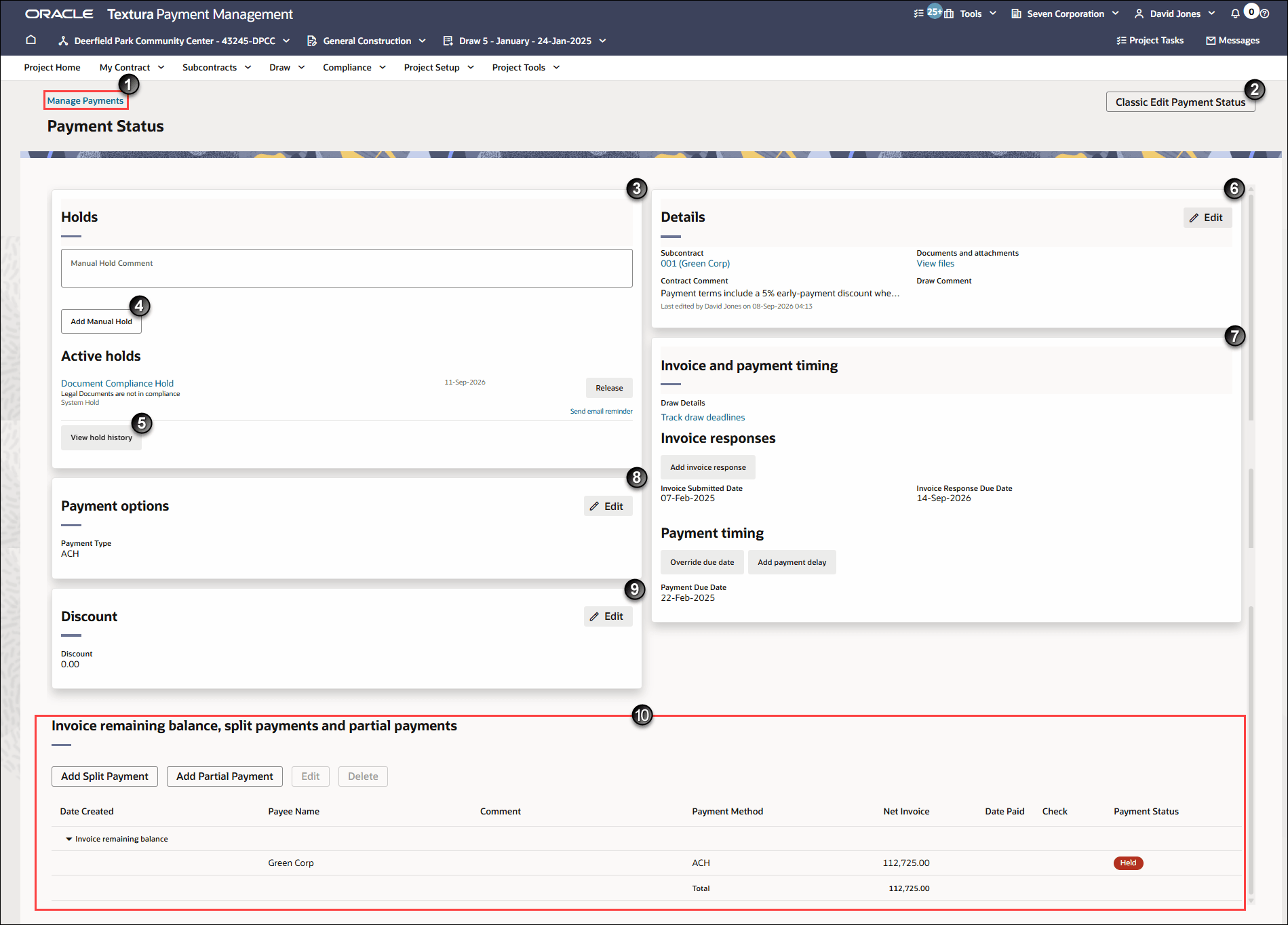Click David Jones user icon
This screenshot has width=1288, height=925.
tap(1139, 14)
